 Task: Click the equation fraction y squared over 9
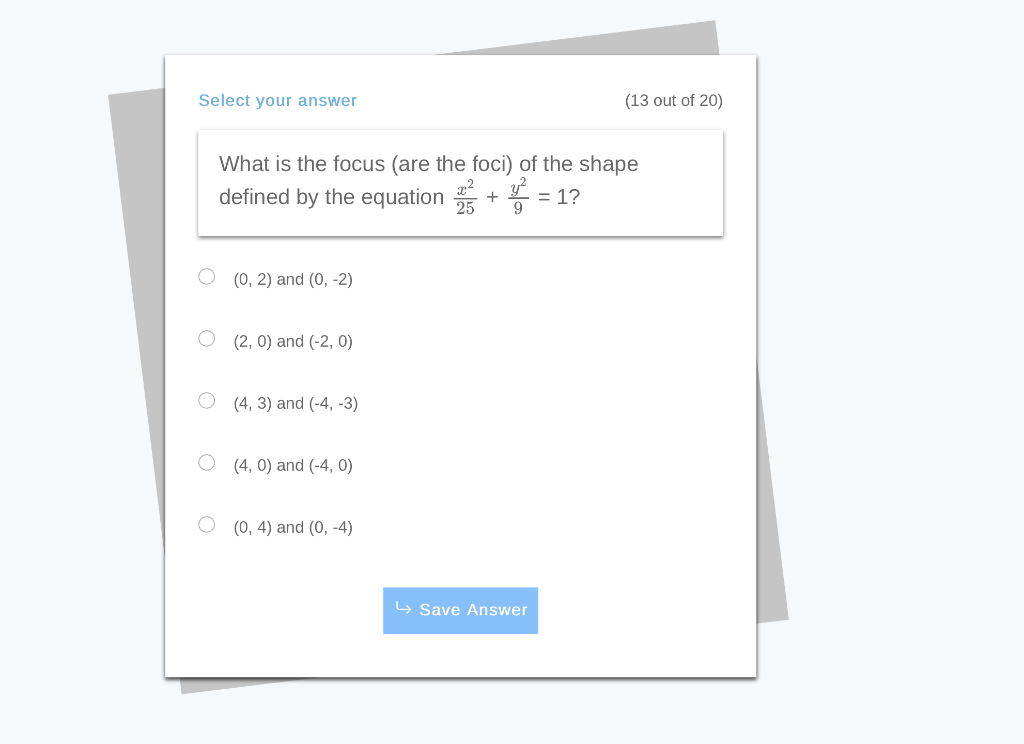pos(517,197)
